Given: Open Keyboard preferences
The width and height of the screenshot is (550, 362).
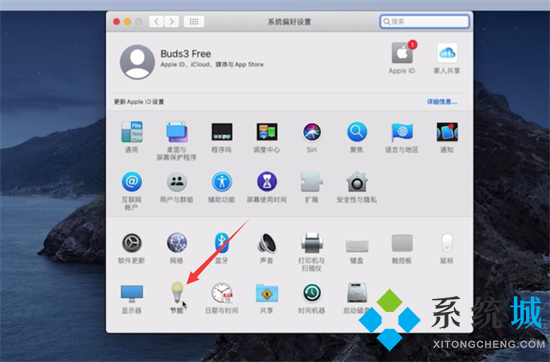Looking at the screenshot, I should (357, 246).
